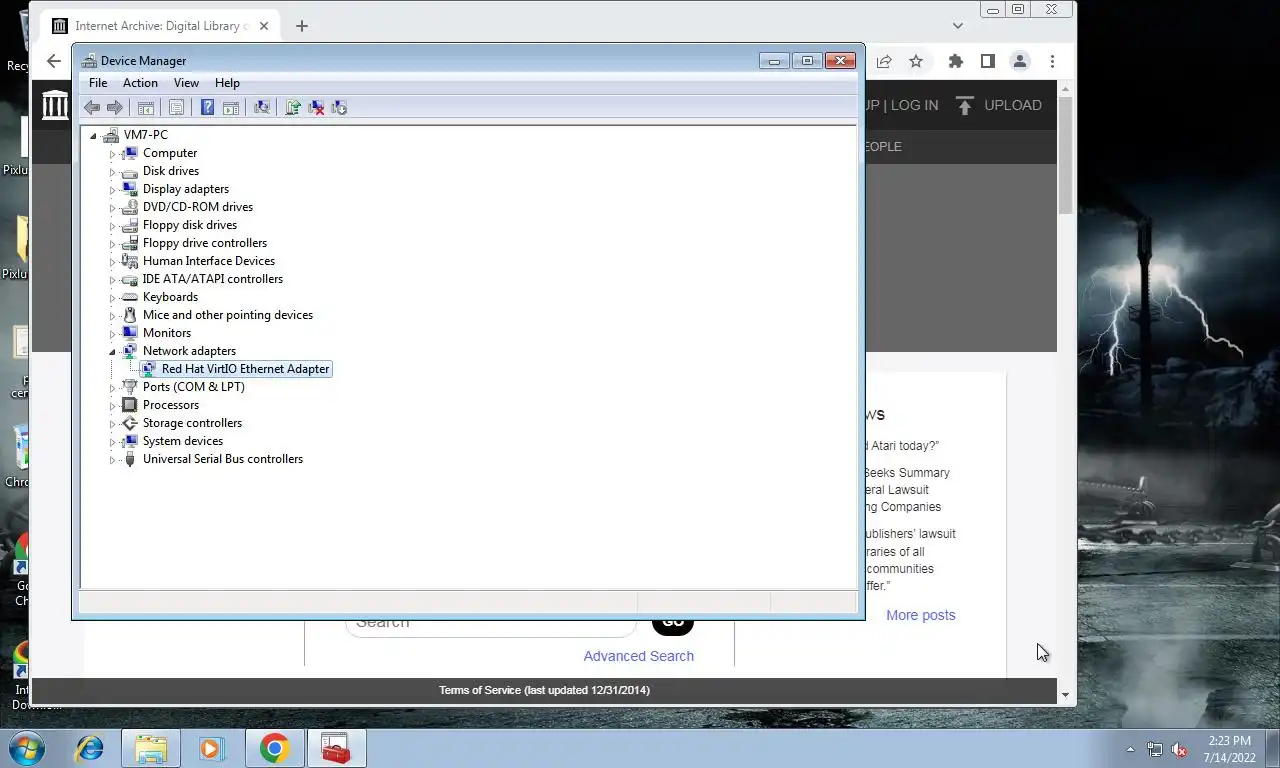Screen dimensions: 1280x768
Task: Open the Chrome Extensions puzzle icon
Action: coord(956,61)
